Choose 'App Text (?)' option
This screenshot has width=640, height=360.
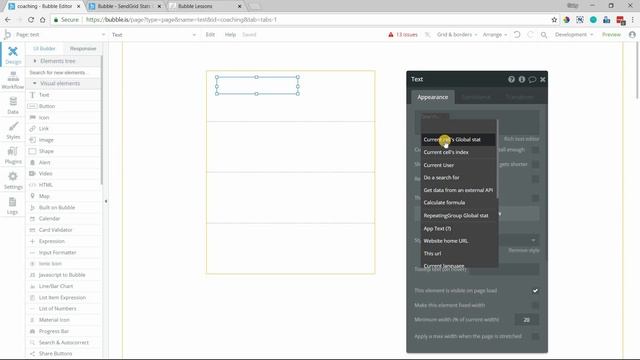click(459, 229)
